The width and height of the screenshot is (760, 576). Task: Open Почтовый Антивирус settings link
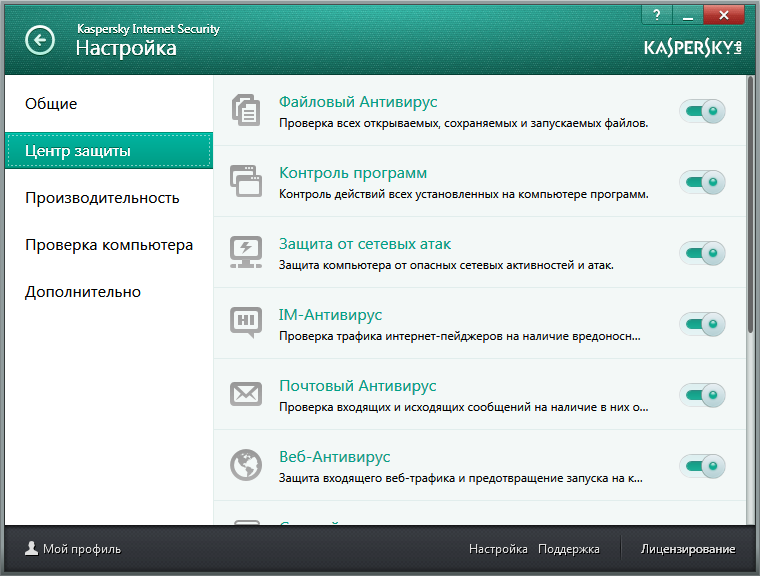point(358,386)
